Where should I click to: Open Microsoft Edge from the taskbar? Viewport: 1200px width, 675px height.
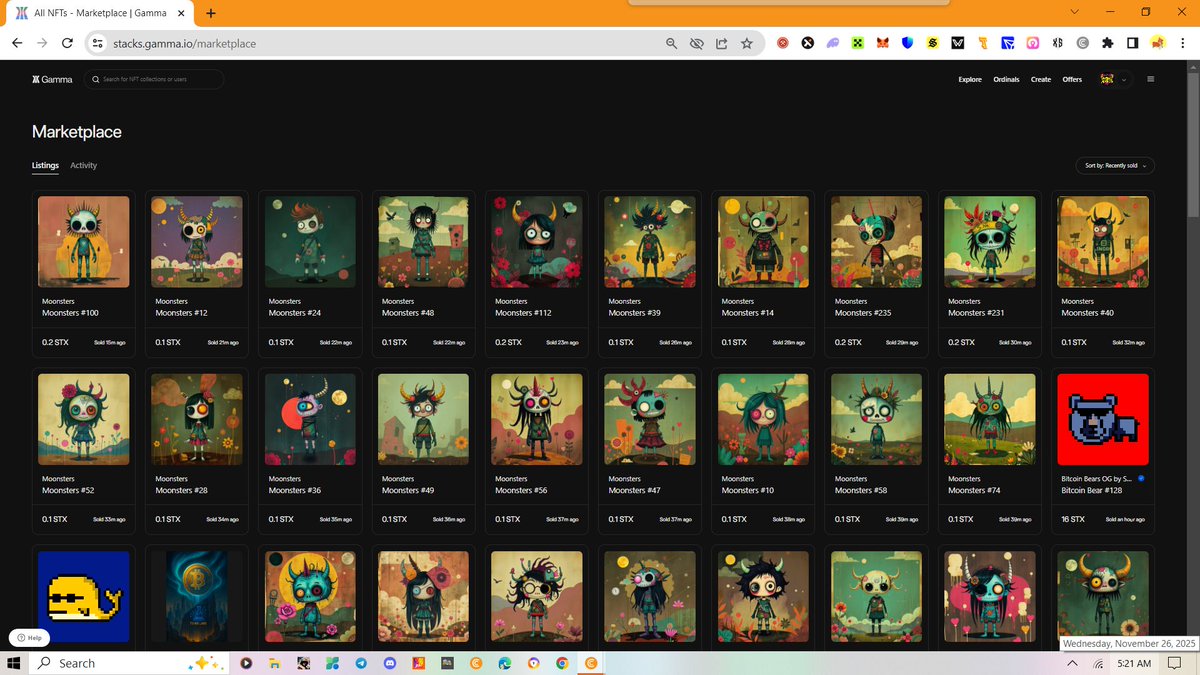pyautogui.click(x=505, y=663)
